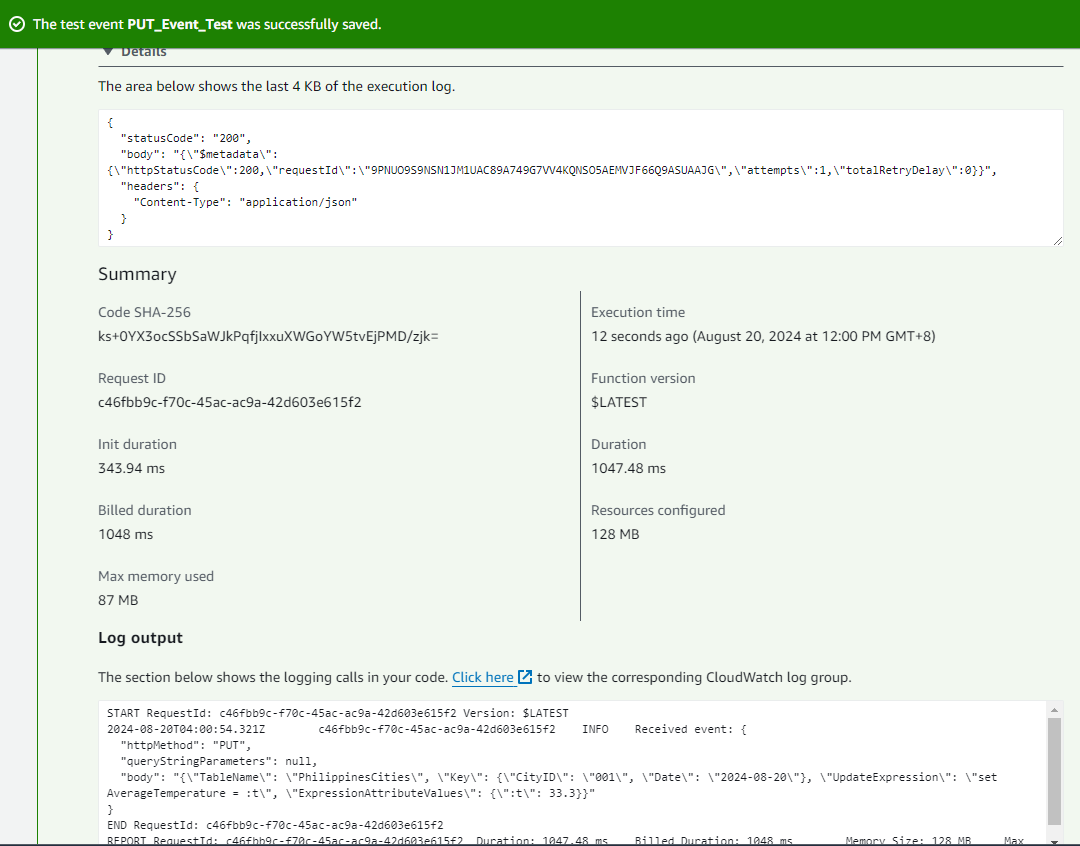1080x846 pixels.
Task: Click the 128 MB Resources configured value
Action: 615,534
